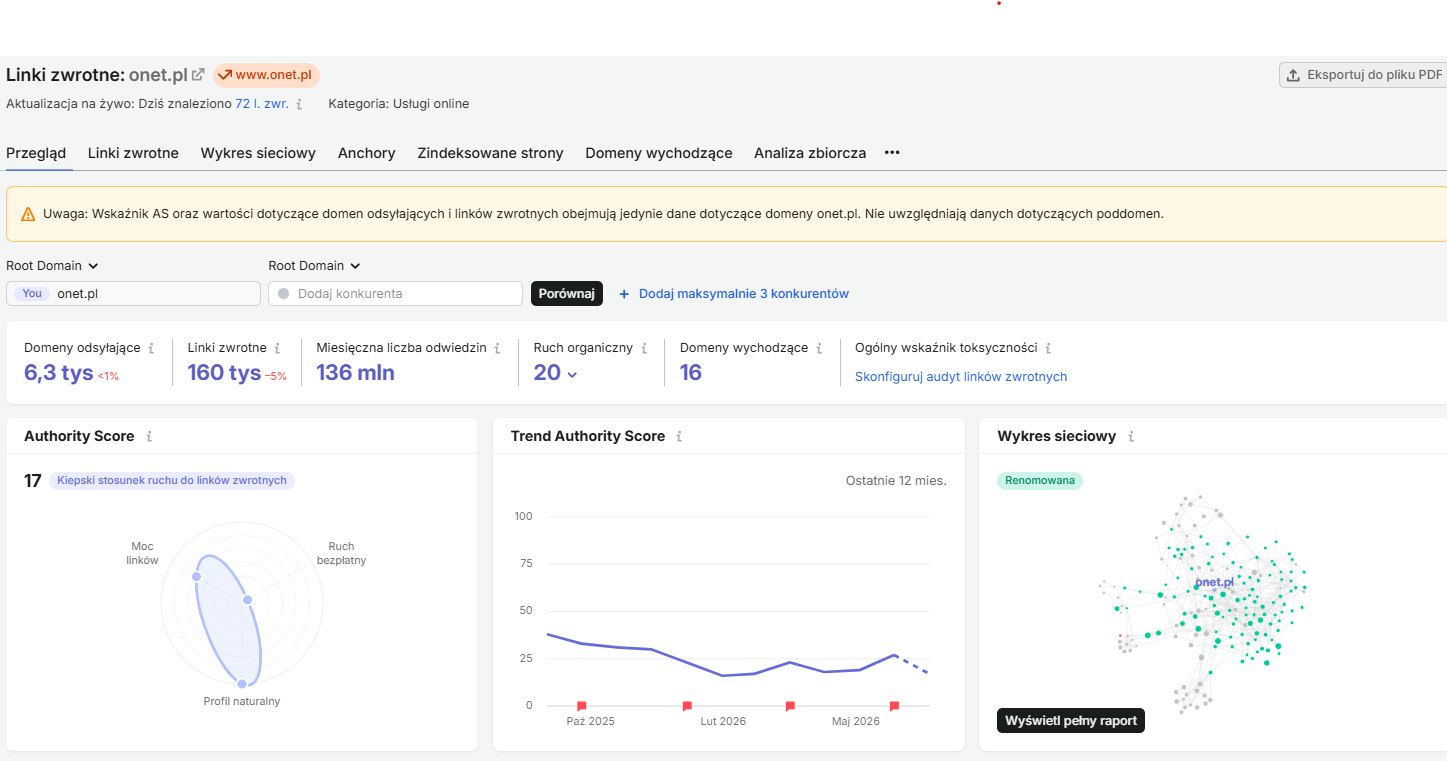Switch to the Anchory tab
The height and width of the screenshot is (761, 1447).
[x=366, y=153]
